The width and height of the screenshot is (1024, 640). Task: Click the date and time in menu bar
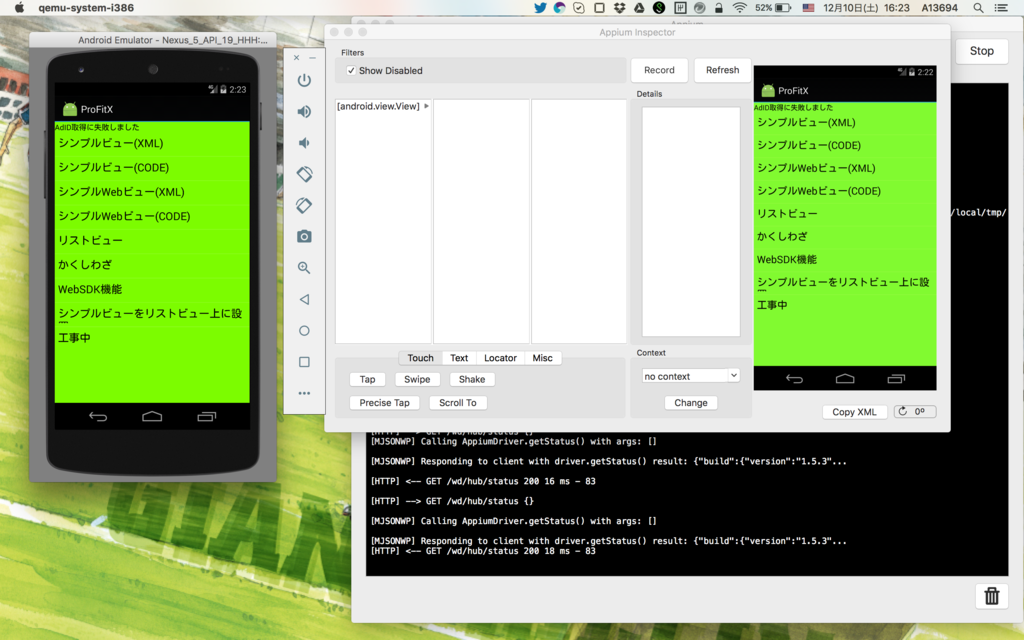[x=866, y=8]
